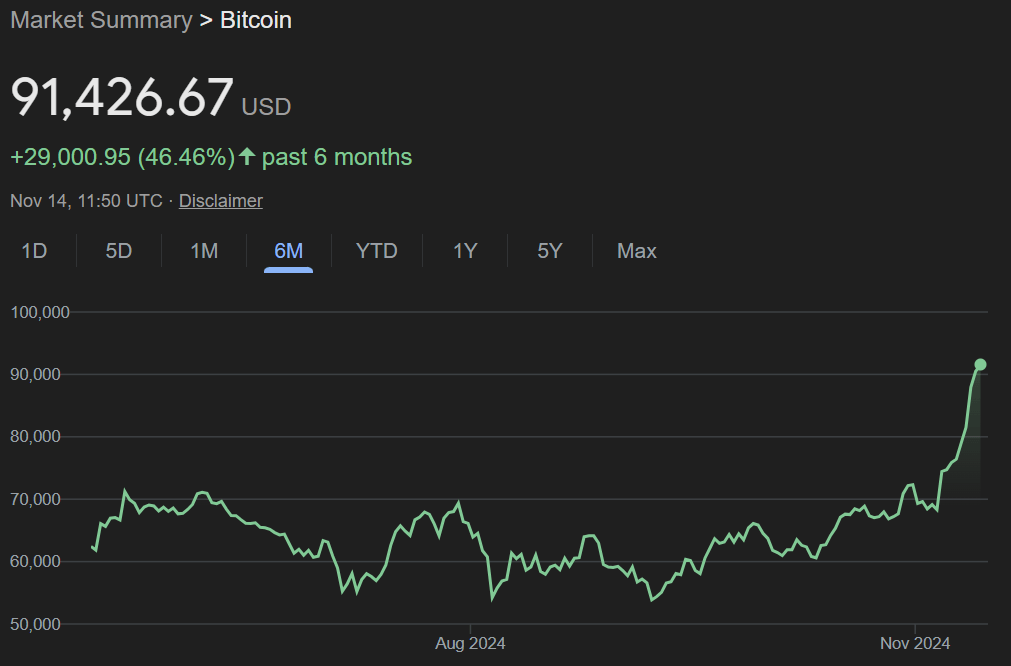
Task: Click the latest data point on the chart
Action: [x=980, y=364]
